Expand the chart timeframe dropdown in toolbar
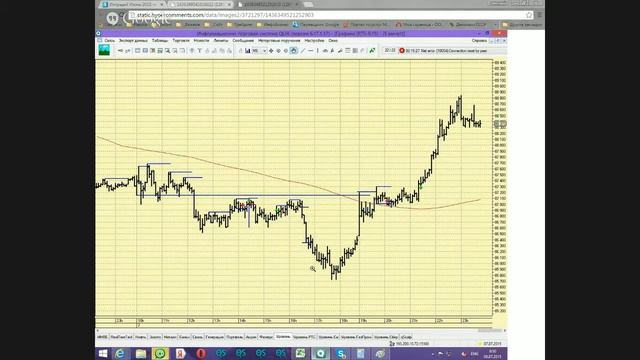 264,51
